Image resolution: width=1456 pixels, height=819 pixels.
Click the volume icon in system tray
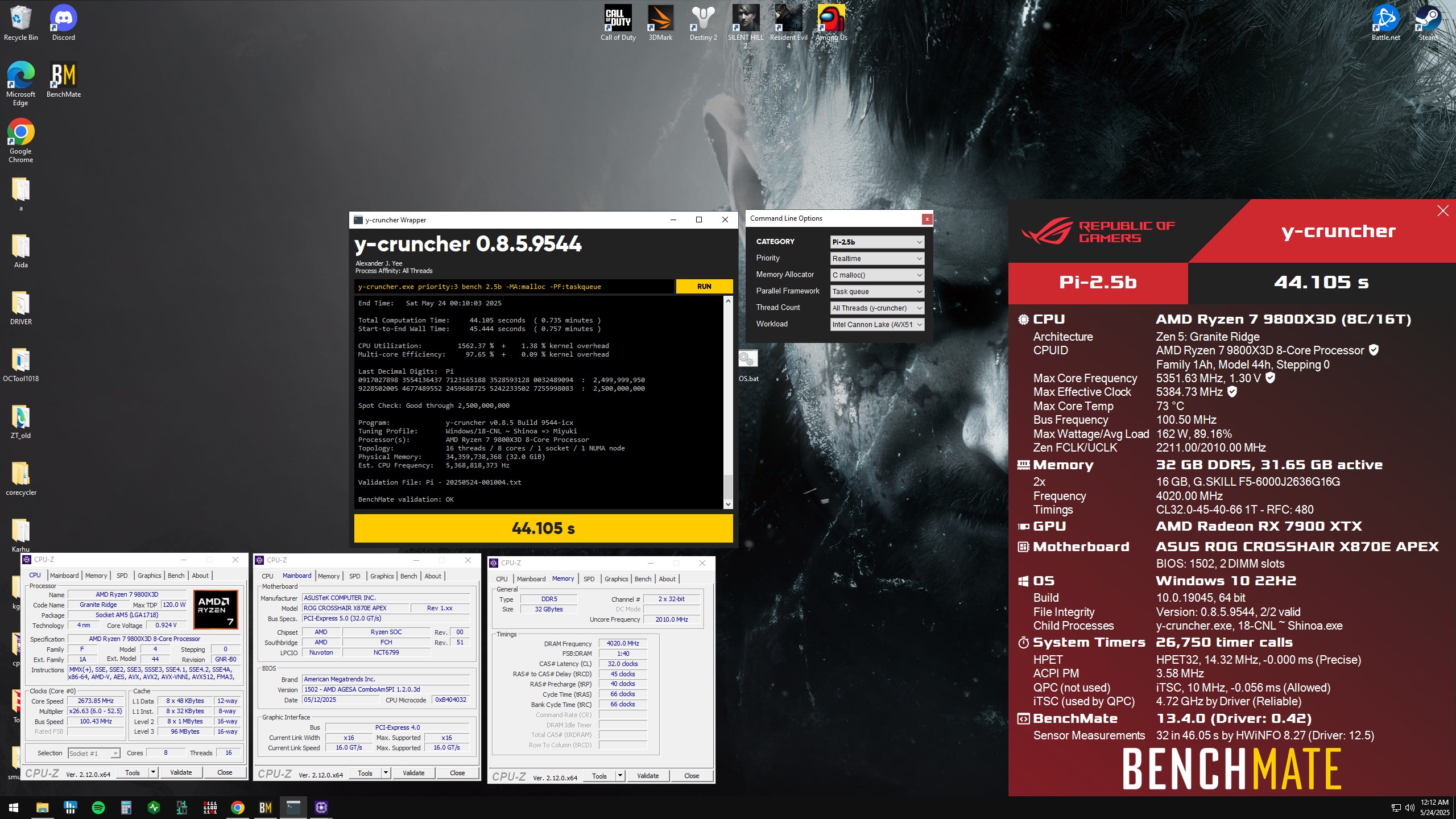[x=1409, y=808]
